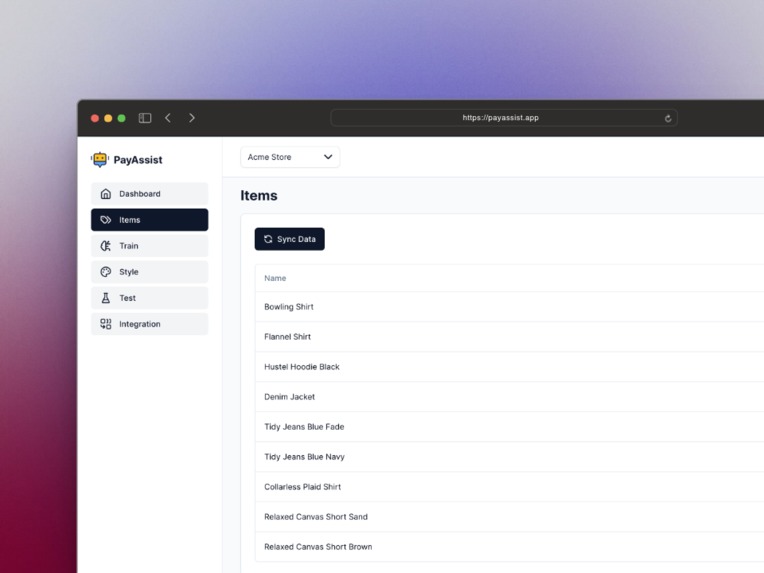The width and height of the screenshot is (764, 573).
Task: Click the red close window button
Action: click(x=95, y=118)
